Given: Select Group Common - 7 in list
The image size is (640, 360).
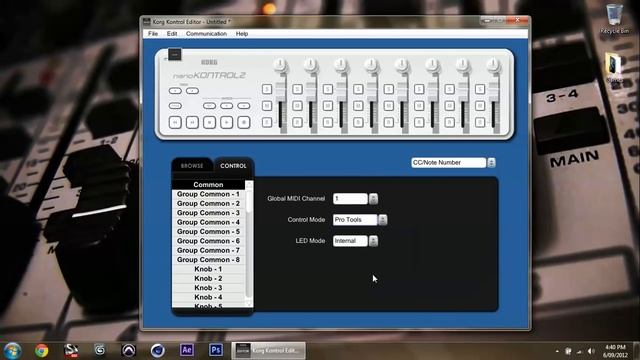Looking at the screenshot, I should (x=208, y=250).
